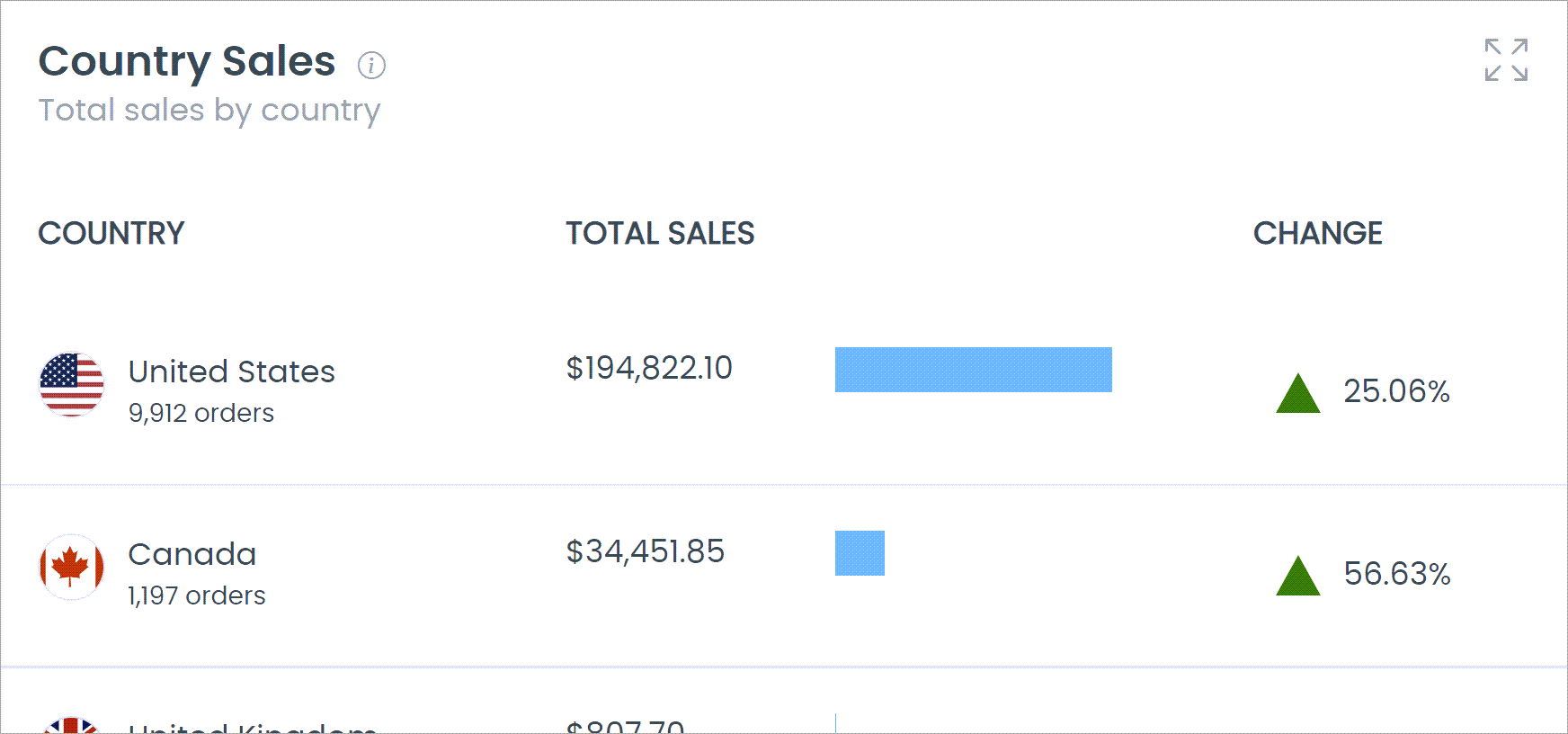The height and width of the screenshot is (734, 1568).
Task: Select the United States row
Action: [x=232, y=371]
